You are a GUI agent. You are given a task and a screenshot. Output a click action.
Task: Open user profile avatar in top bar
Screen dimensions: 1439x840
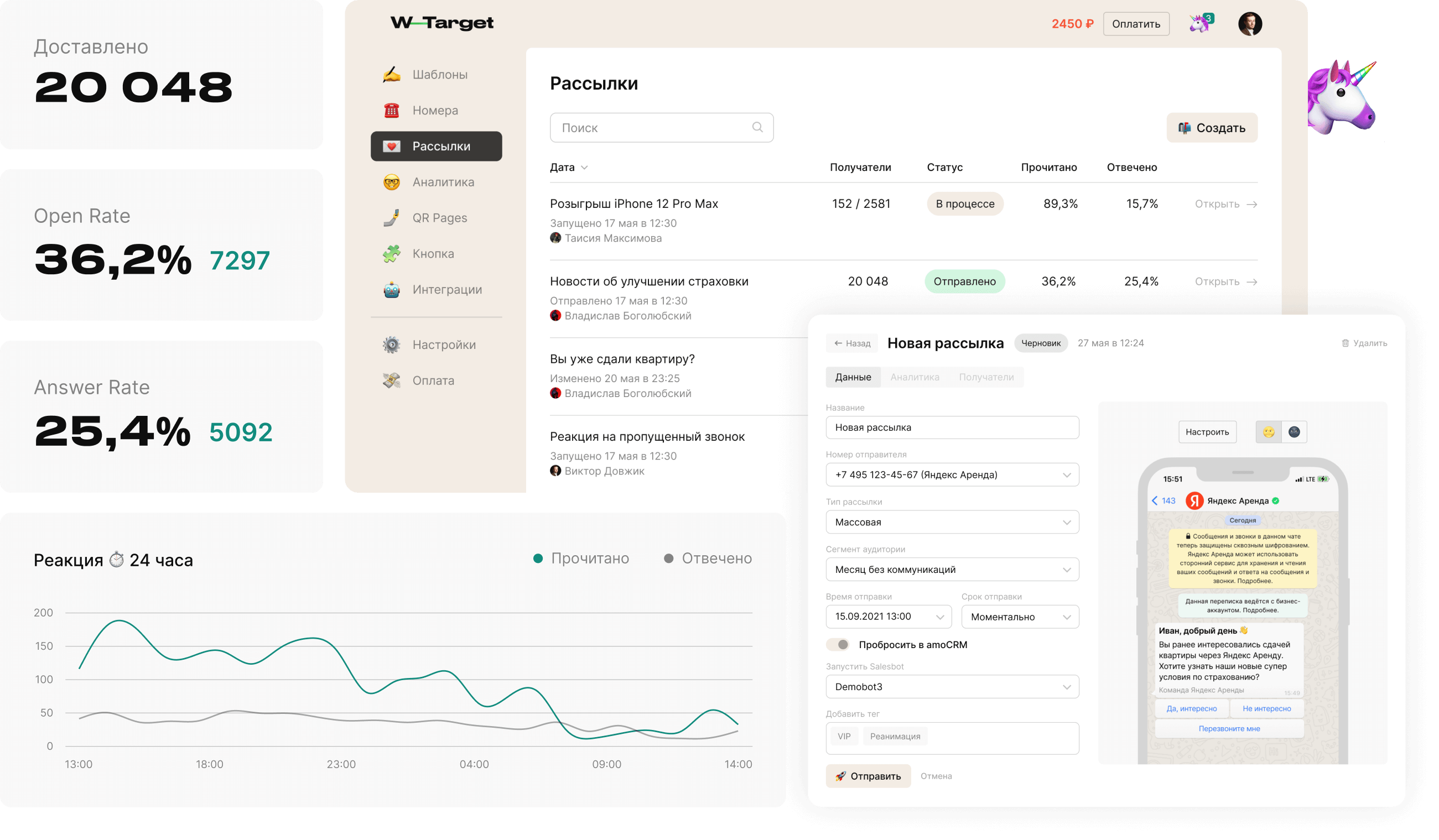1249,23
